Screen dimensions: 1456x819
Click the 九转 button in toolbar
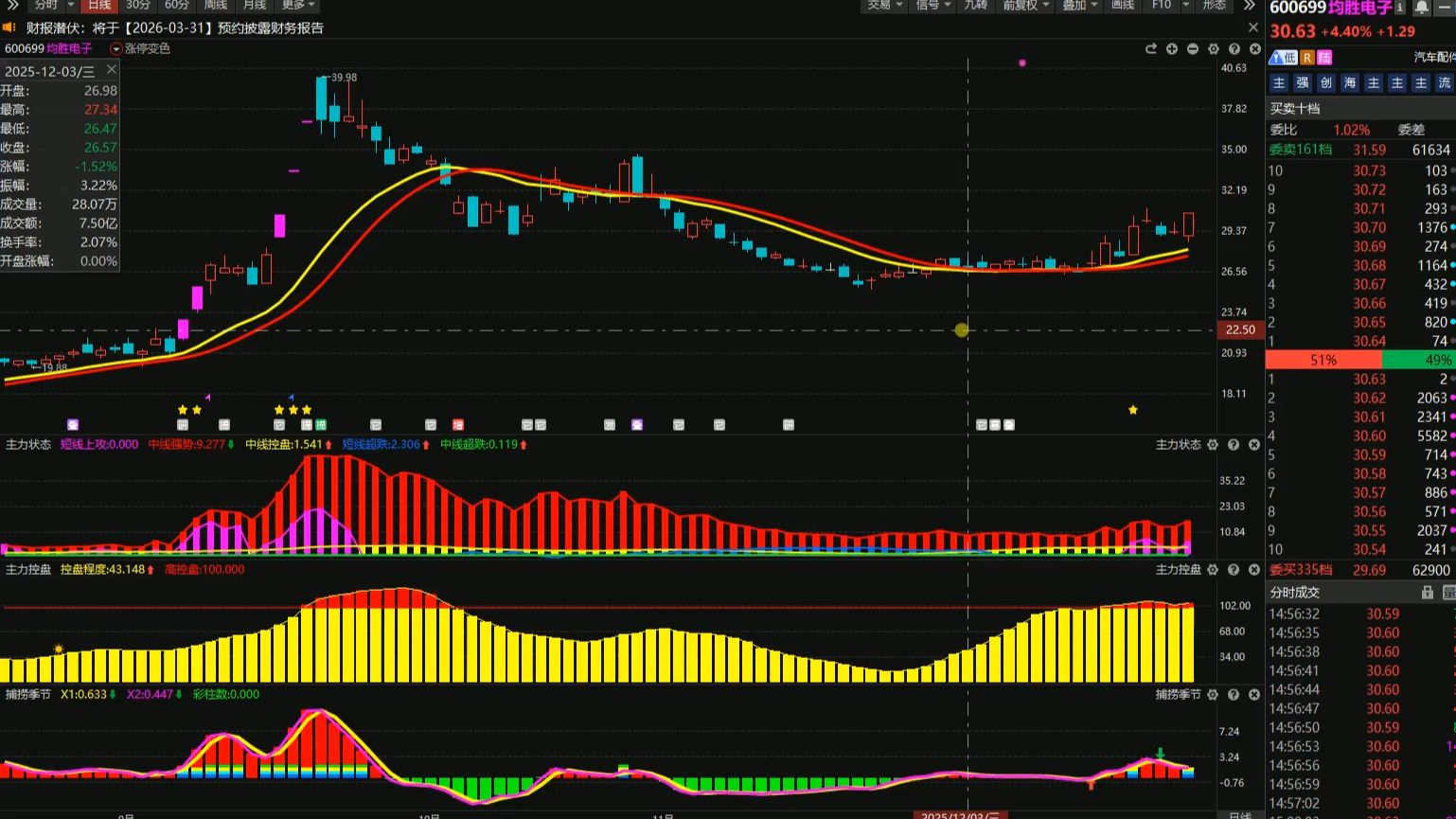[x=976, y=6]
